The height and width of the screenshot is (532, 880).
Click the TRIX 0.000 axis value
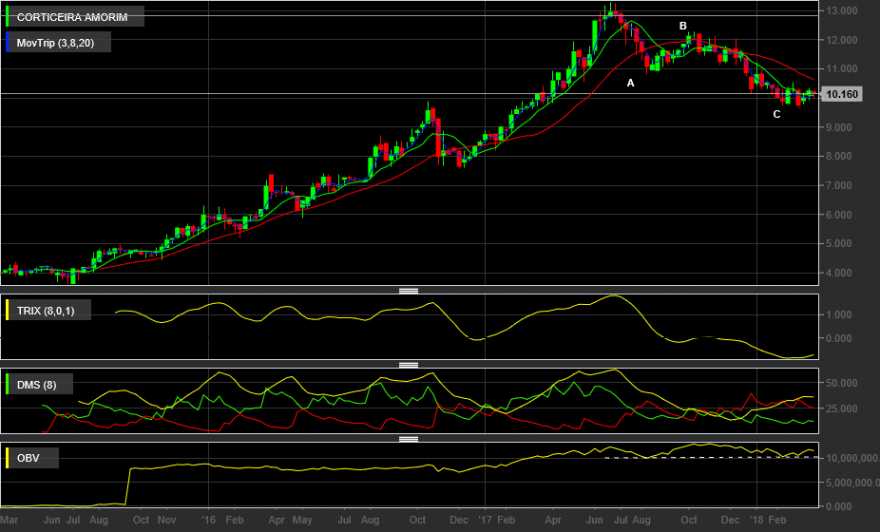tap(838, 338)
